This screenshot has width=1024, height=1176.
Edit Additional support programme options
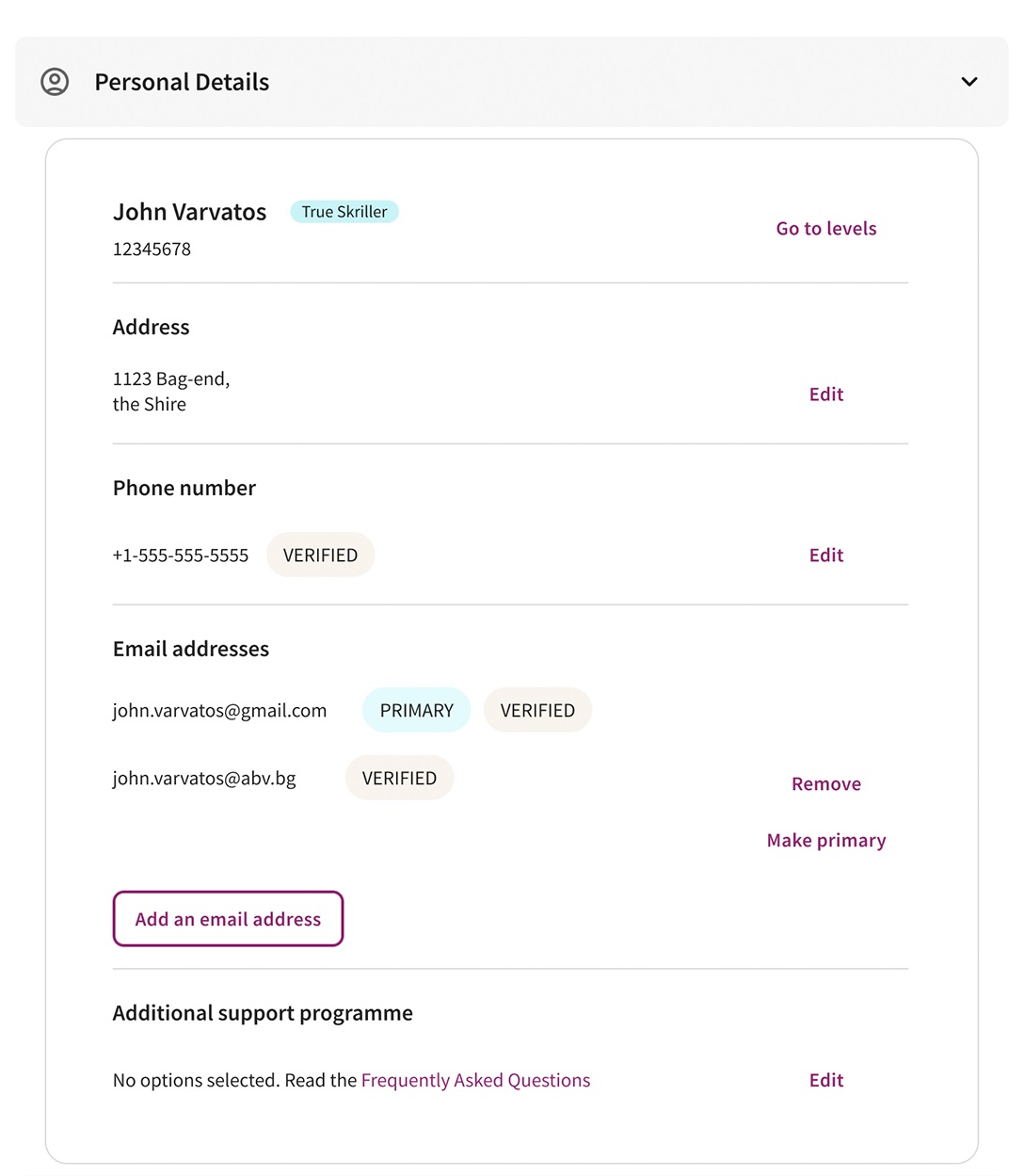click(826, 1080)
